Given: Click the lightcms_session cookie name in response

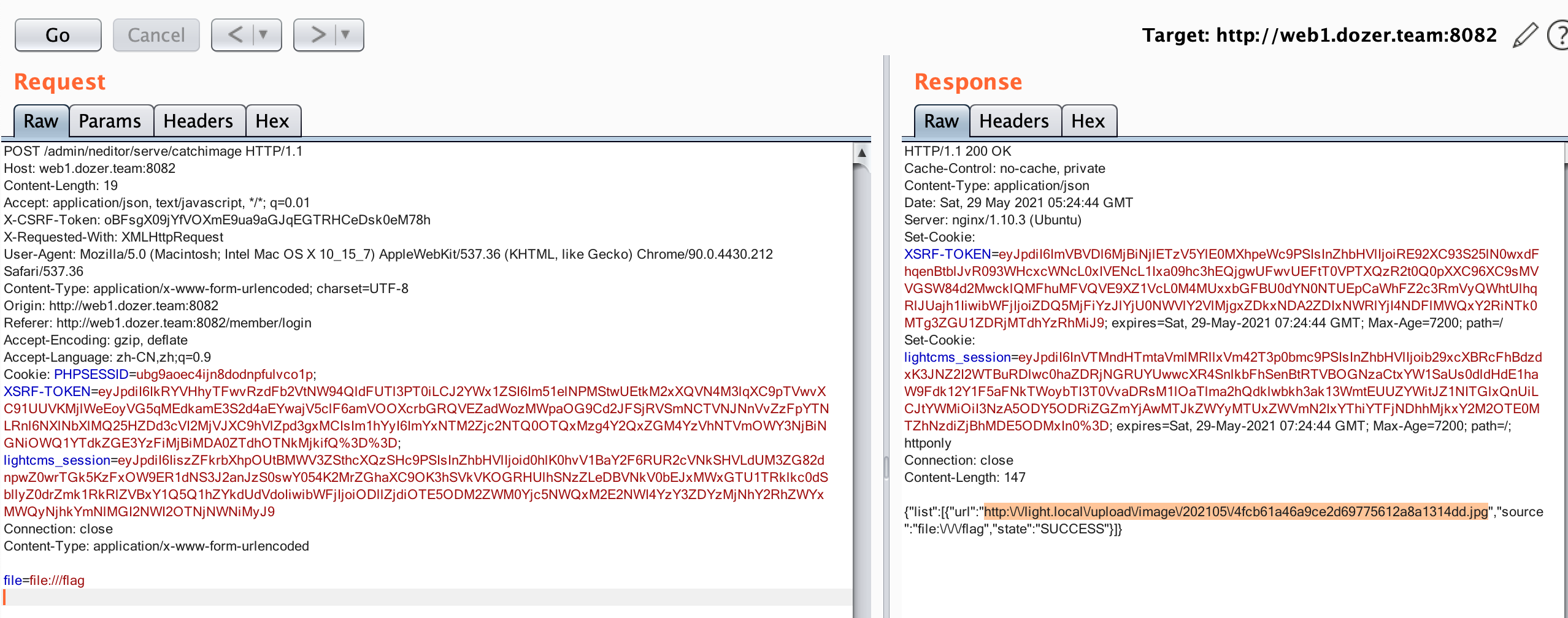Looking at the screenshot, I should [x=958, y=357].
